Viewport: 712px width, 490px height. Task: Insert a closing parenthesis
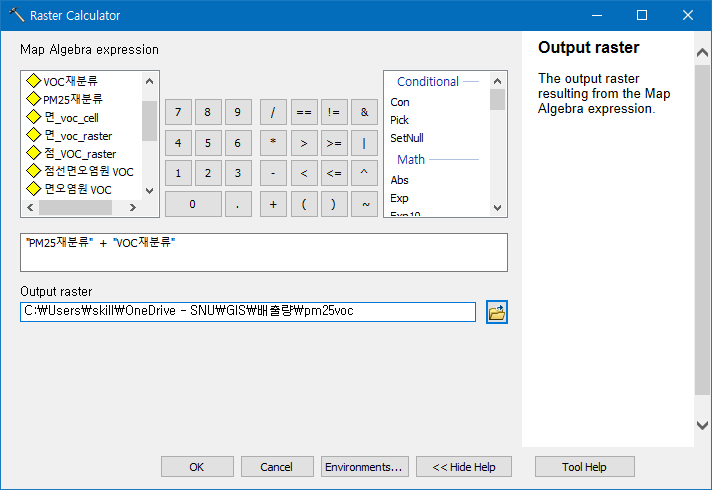click(334, 204)
